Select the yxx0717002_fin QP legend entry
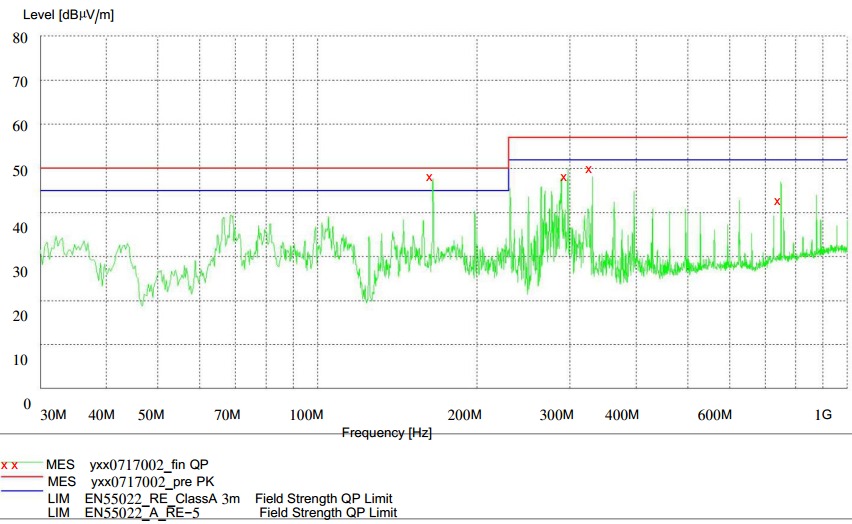Screen dimensions: 852x524 pyautogui.click(x=149, y=465)
